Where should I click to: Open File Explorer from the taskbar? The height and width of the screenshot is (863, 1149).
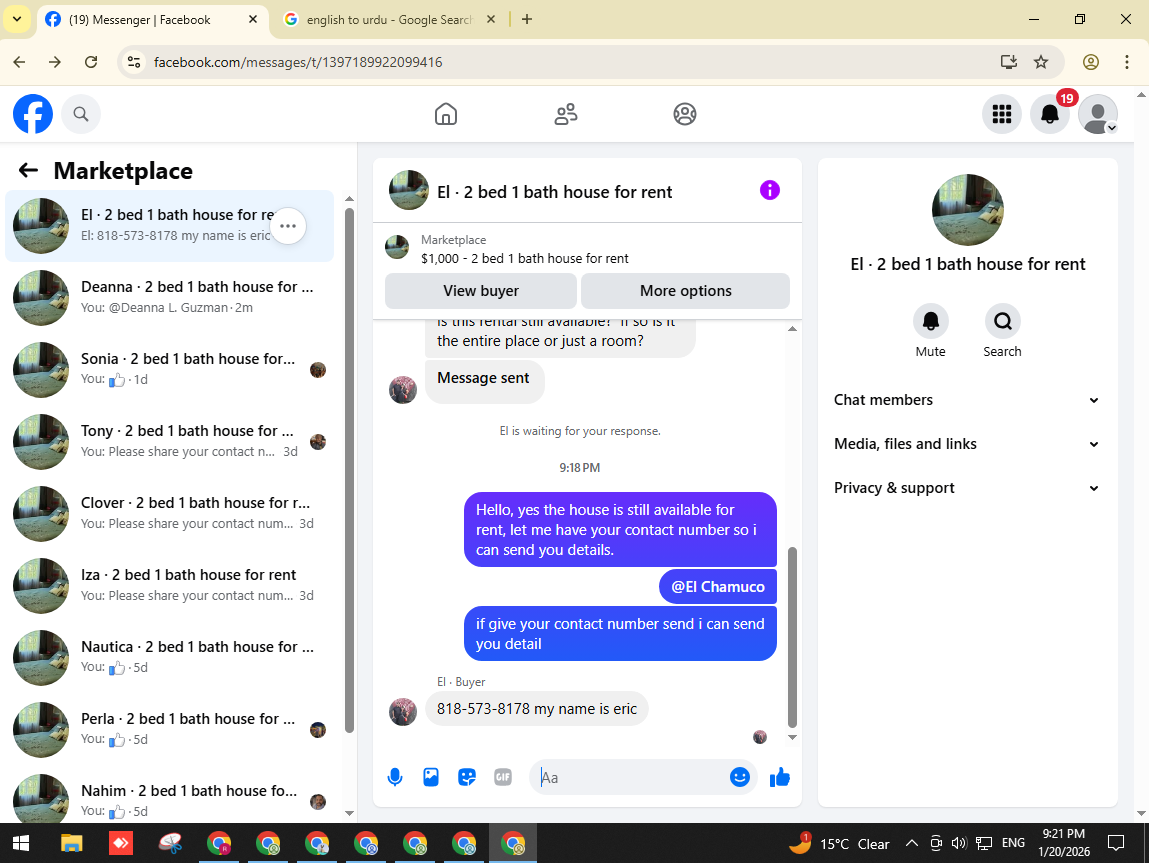point(71,843)
